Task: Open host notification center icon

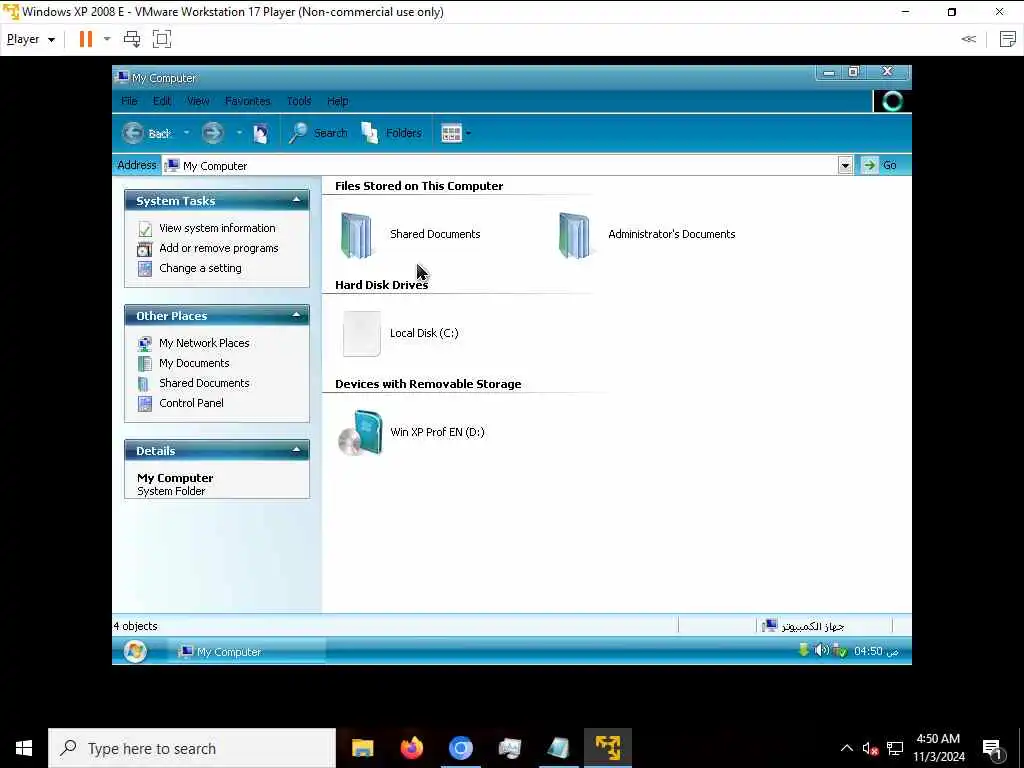Action: click(993, 749)
